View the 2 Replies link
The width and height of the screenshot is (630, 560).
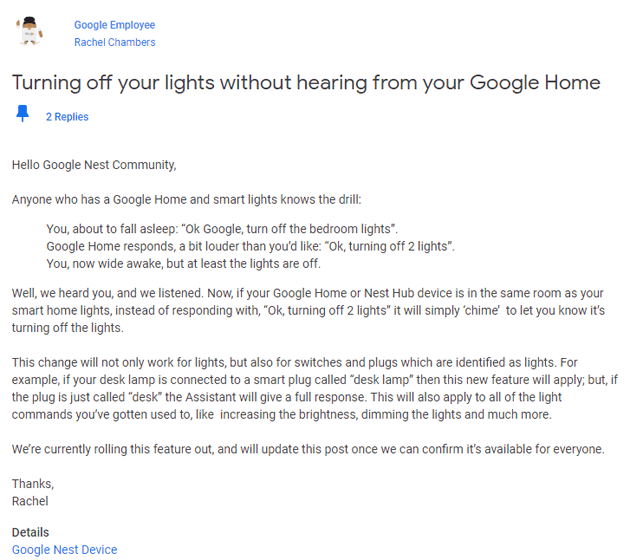[67, 117]
